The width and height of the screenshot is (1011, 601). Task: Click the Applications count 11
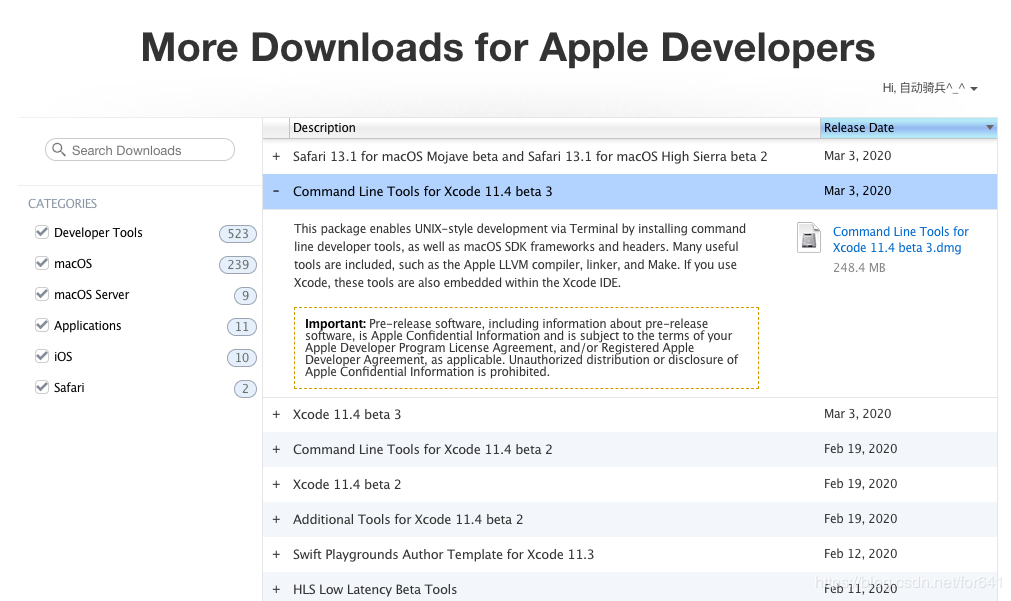[242, 326]
